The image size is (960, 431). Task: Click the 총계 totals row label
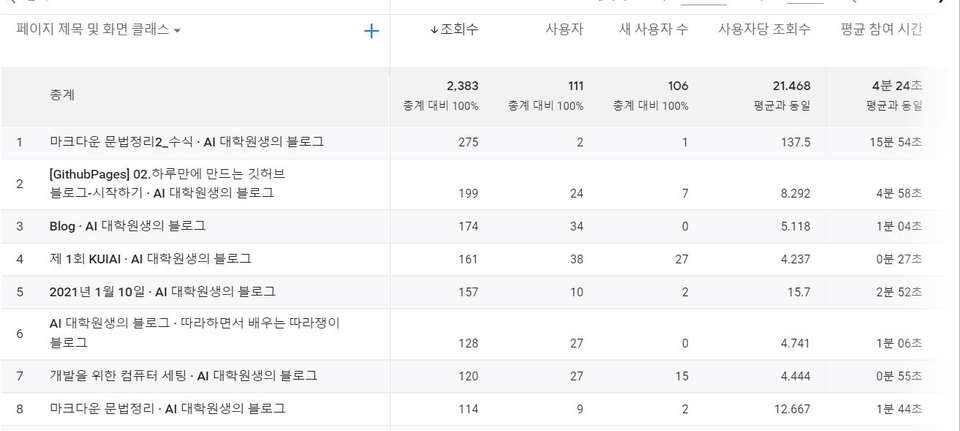click(x=62, y=95)
